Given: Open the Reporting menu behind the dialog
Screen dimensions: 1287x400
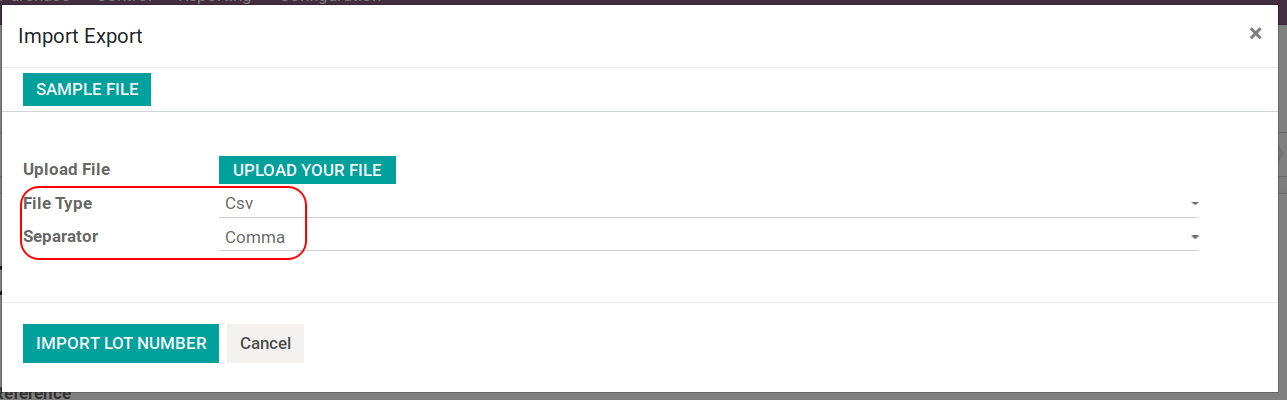Looking at the screenshot, I should [x=215, y=2].
